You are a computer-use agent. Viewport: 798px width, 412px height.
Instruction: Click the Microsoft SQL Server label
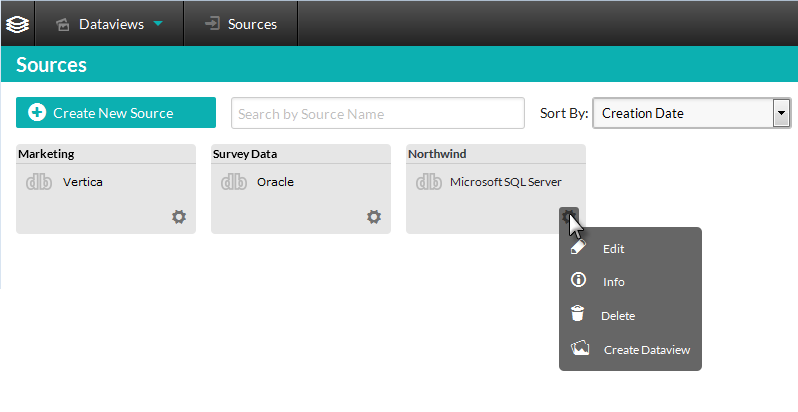[506, 182]
